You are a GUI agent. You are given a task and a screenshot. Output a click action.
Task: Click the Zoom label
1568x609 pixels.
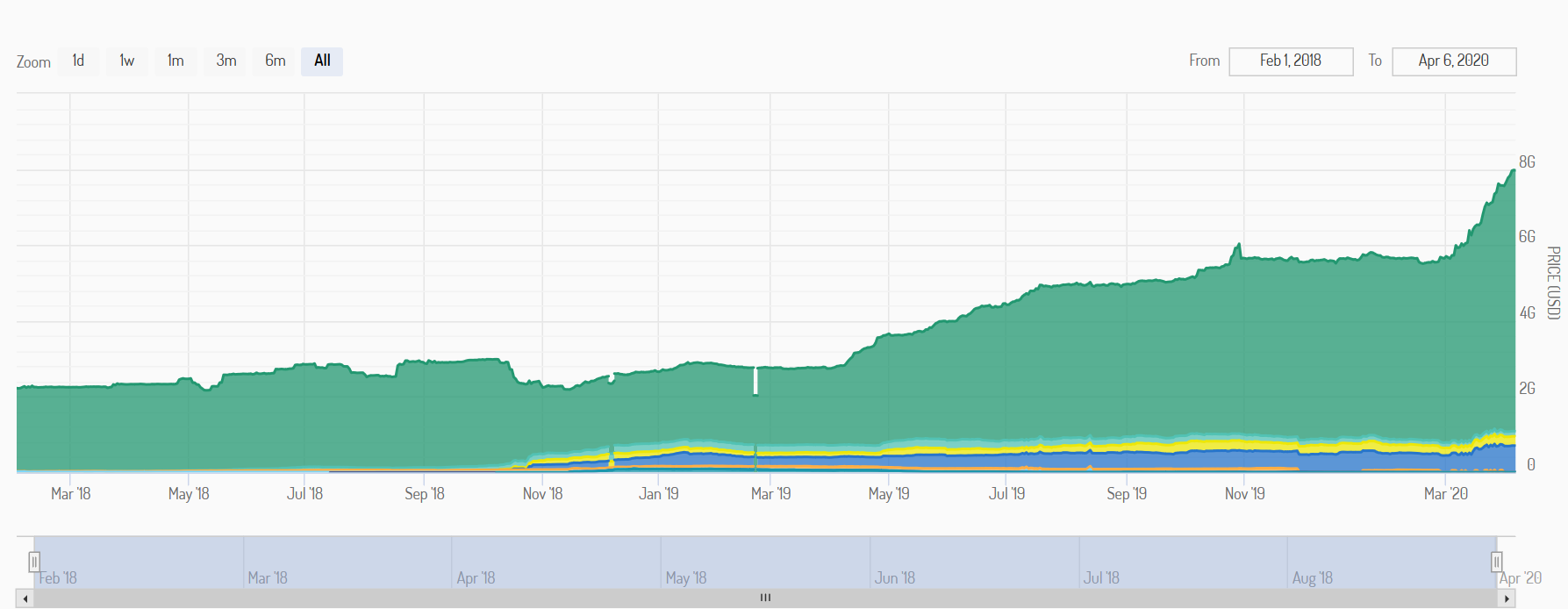[x=33, y=62]
